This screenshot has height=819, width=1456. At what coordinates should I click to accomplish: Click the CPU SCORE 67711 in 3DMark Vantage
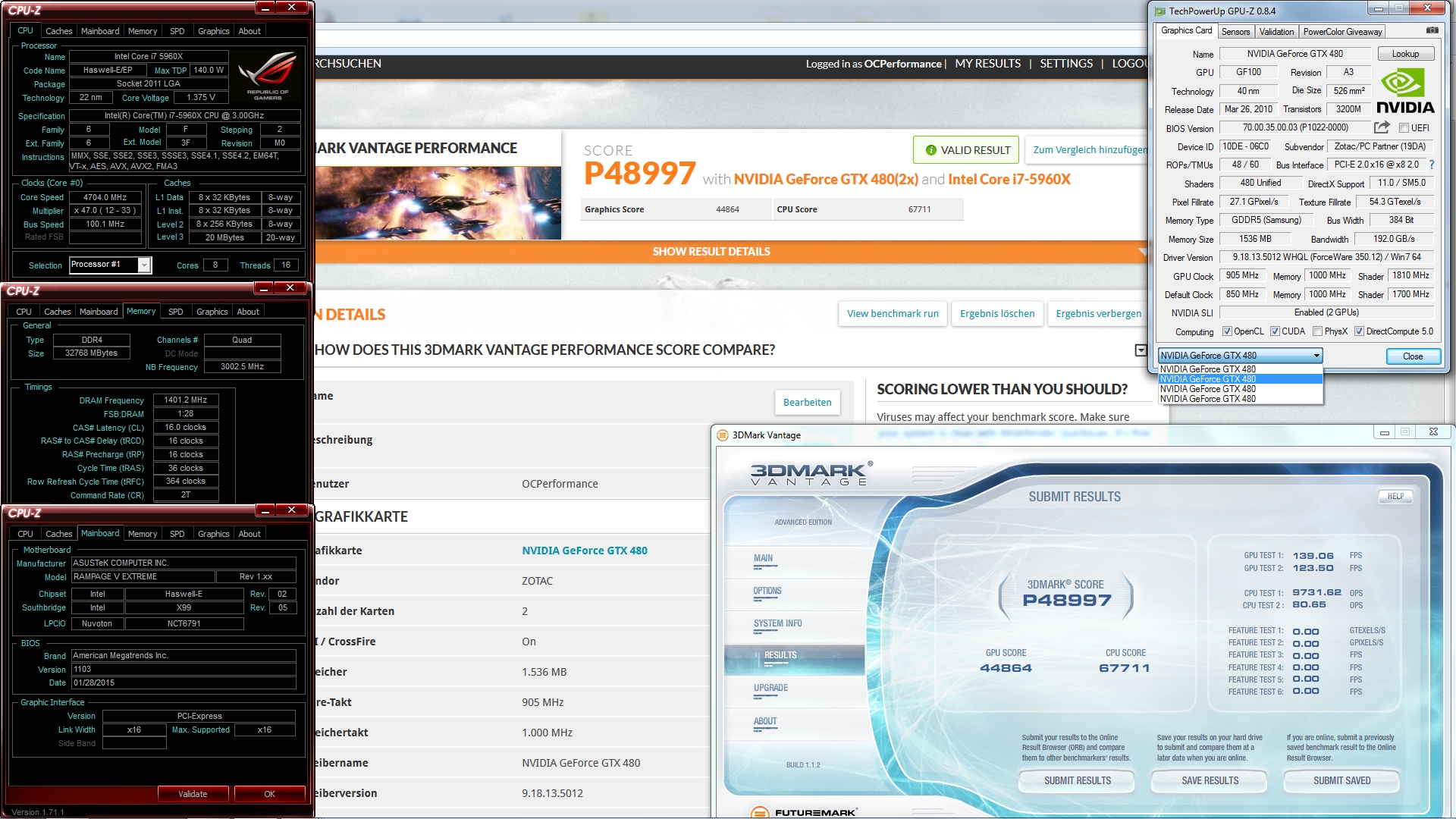1125,668
